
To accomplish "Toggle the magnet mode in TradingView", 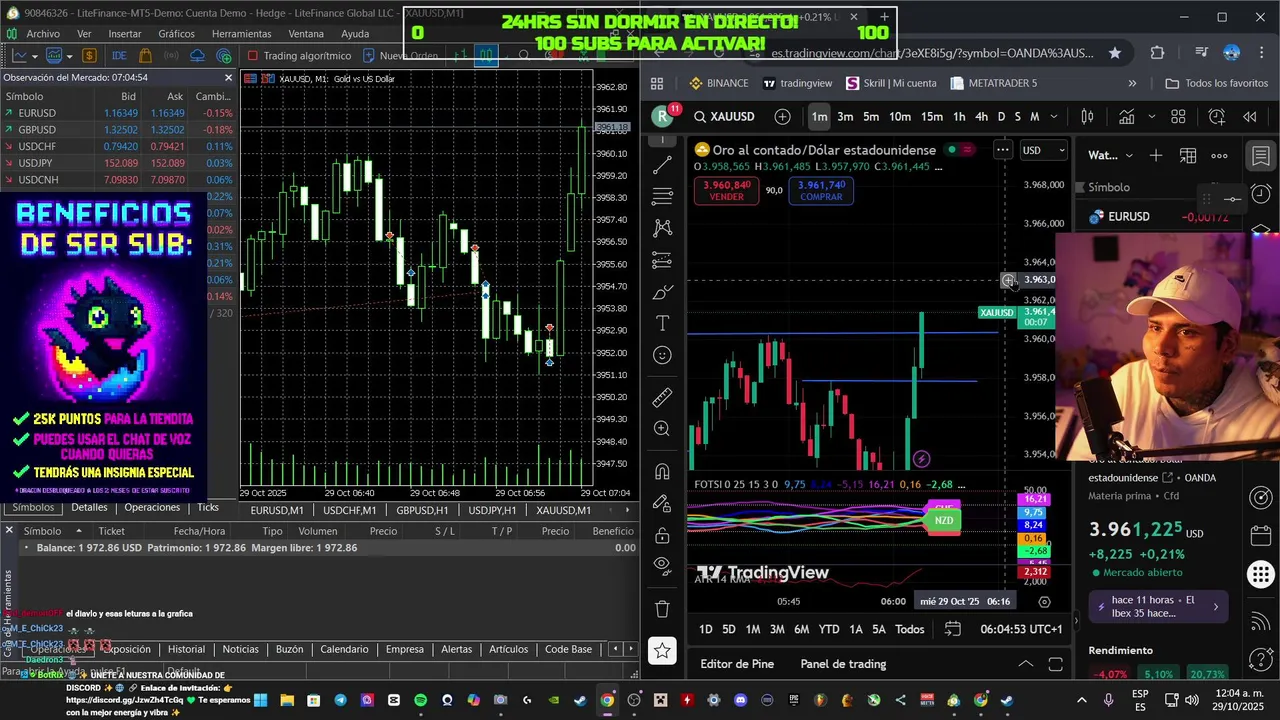I will coord(662,471).
